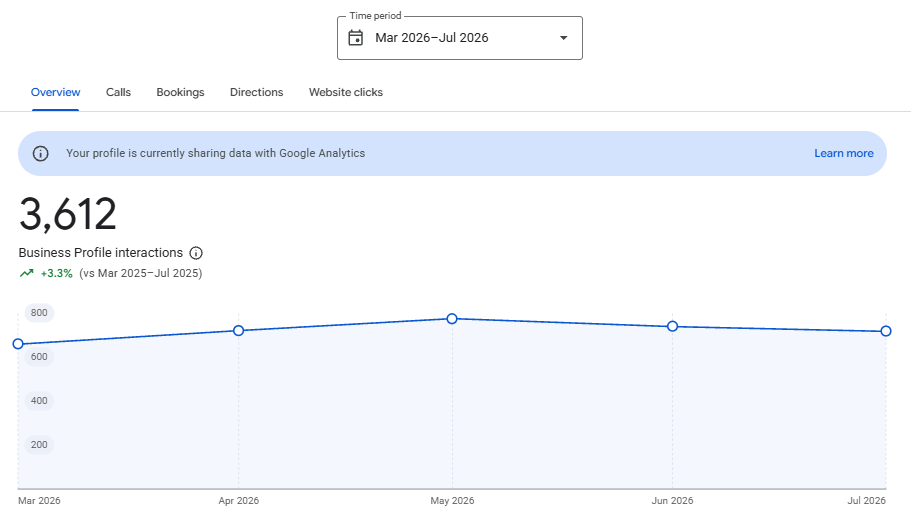This screenshot has height=517, width=911.
Task: Open the Time period date range dropdown
Action: tap(460, 38)
